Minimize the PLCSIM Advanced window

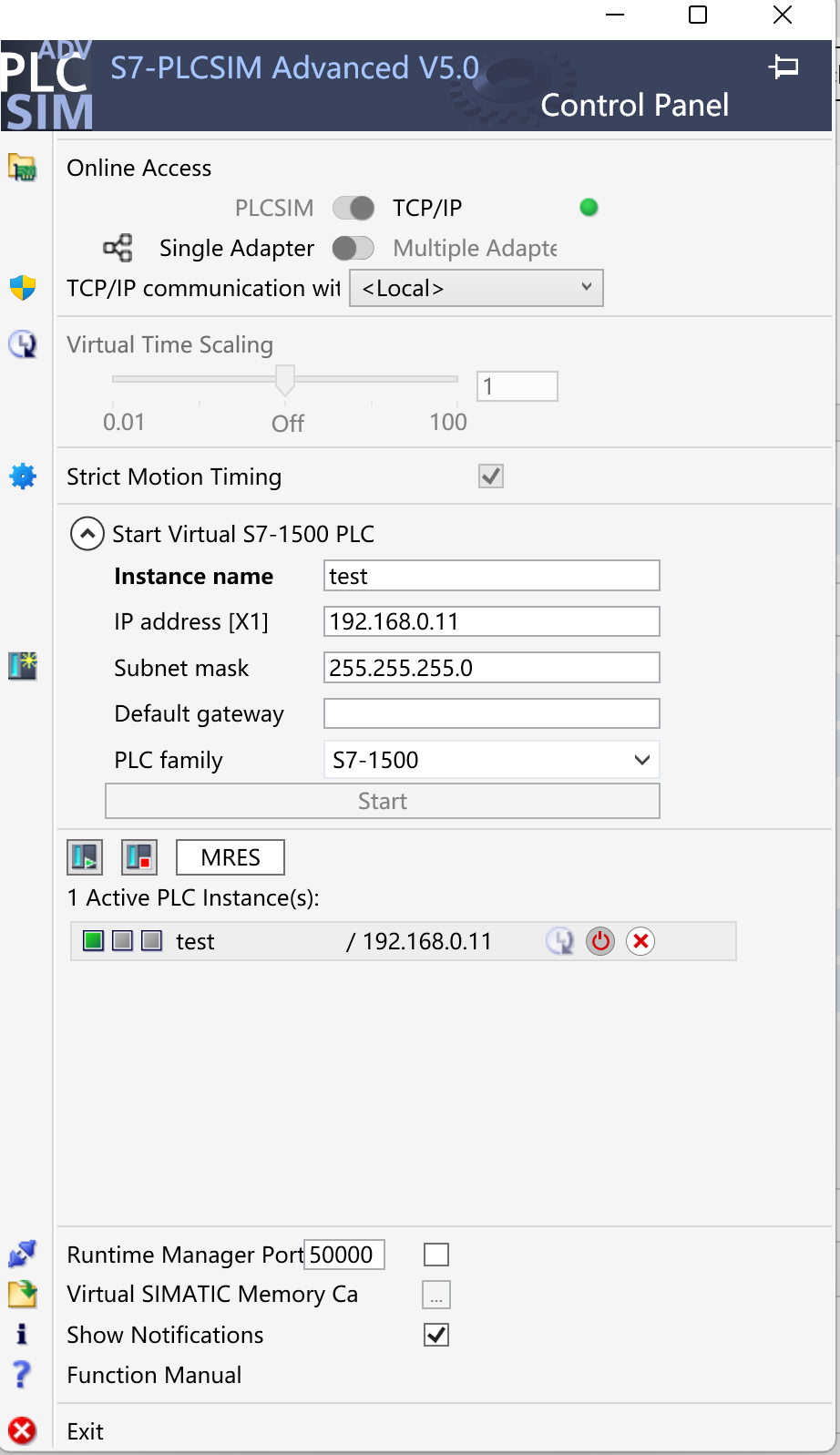615,15
